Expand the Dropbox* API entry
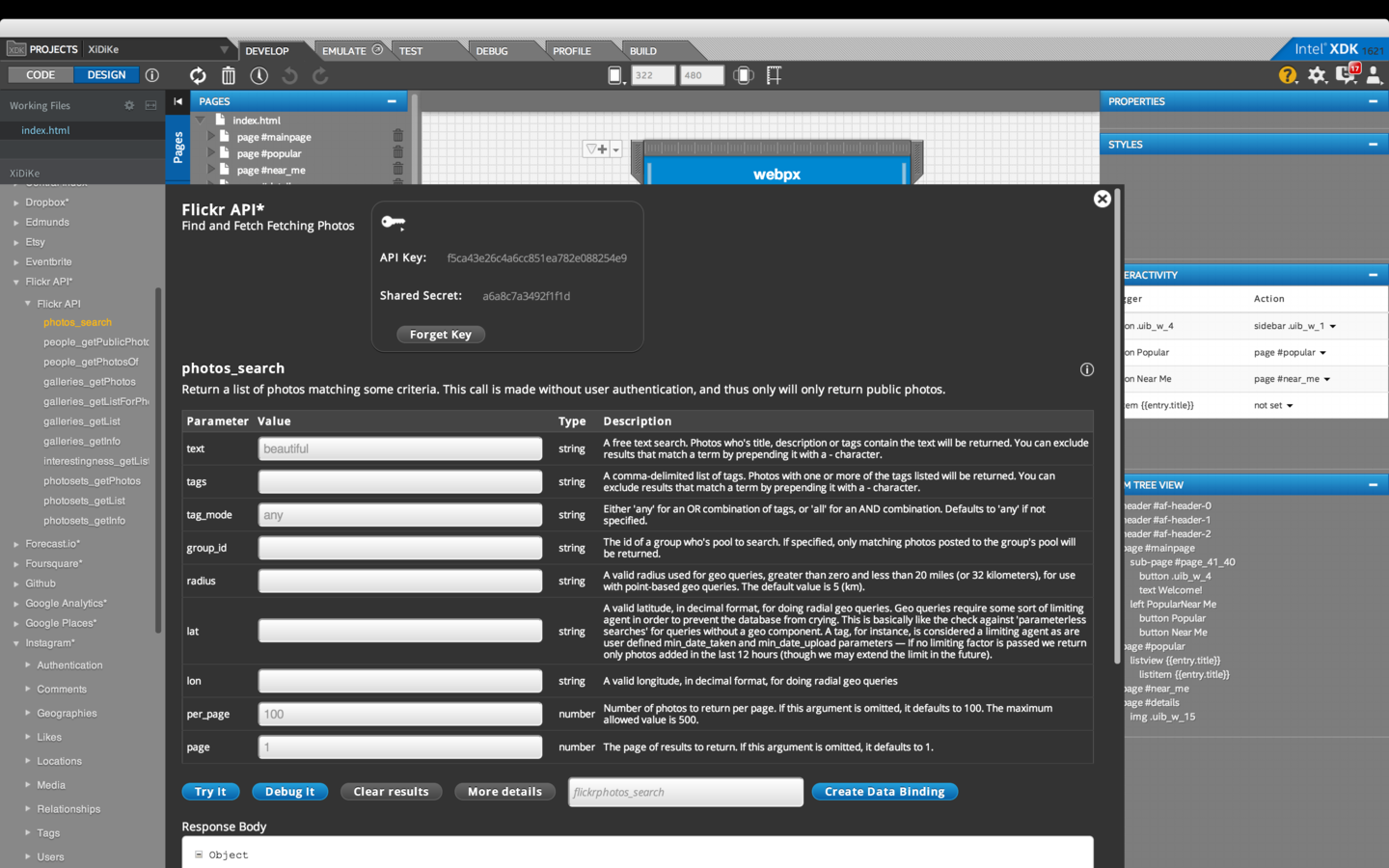The image size is (1389, 868). tap(16, 203)
